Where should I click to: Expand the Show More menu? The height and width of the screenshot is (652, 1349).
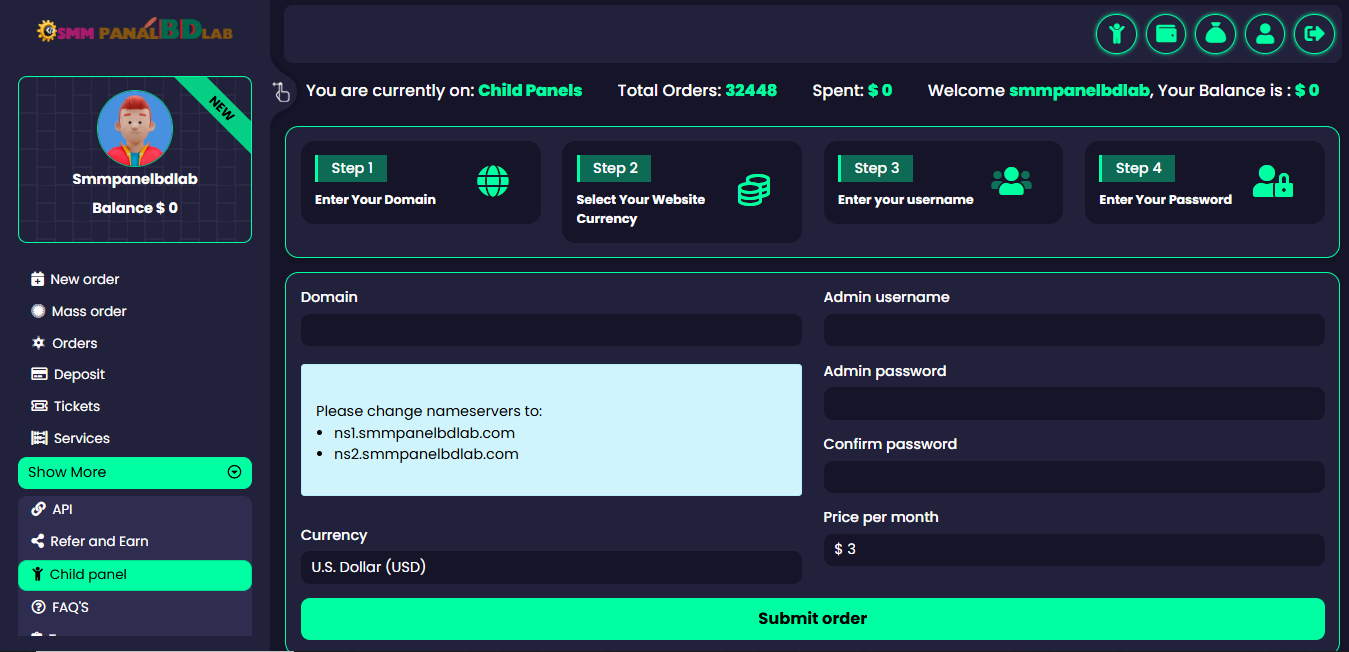click(135, 472)
